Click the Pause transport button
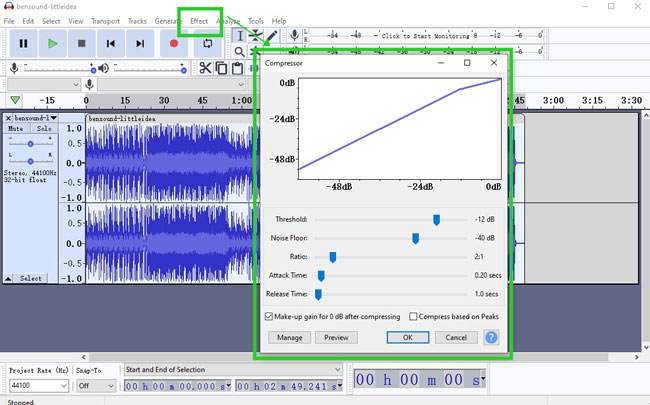The image size is (650, 405). [x=23, y=43]
